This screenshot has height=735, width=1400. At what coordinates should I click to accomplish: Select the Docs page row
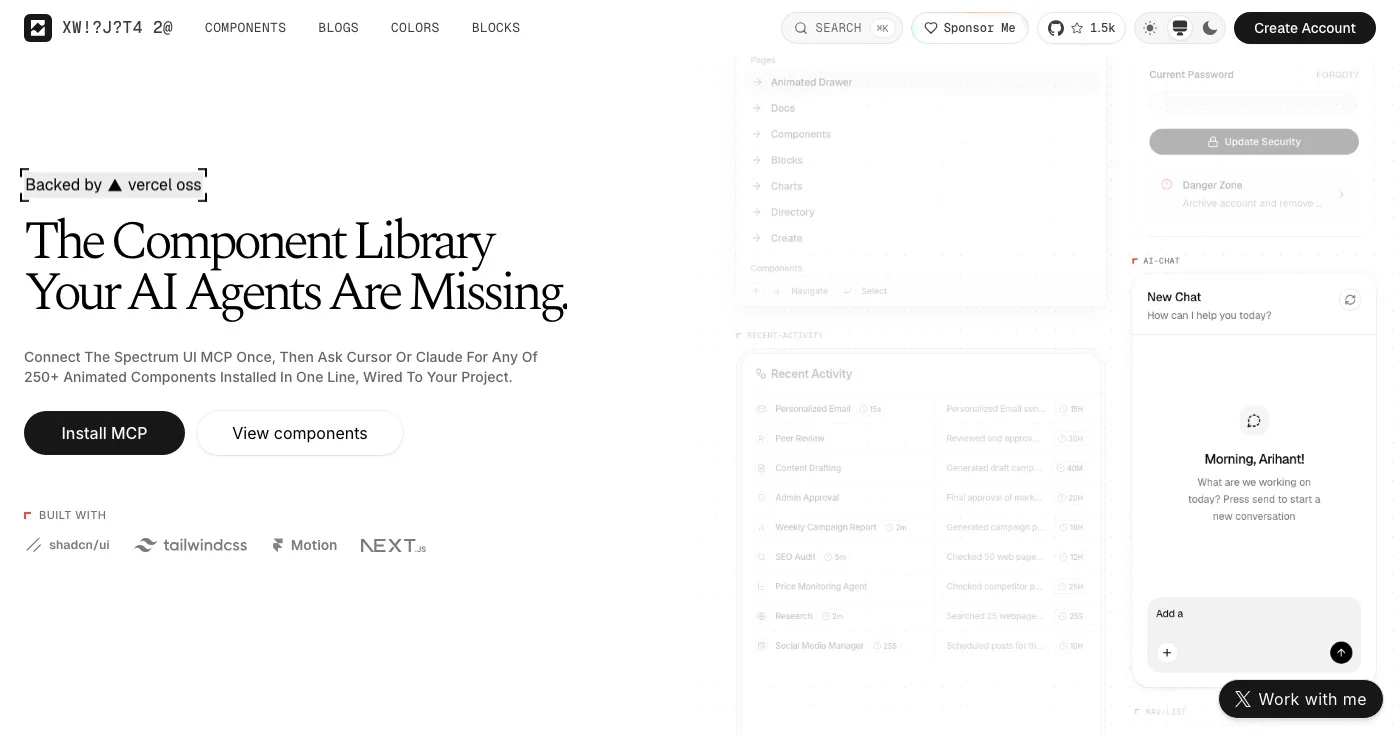[x=925, y=108]
